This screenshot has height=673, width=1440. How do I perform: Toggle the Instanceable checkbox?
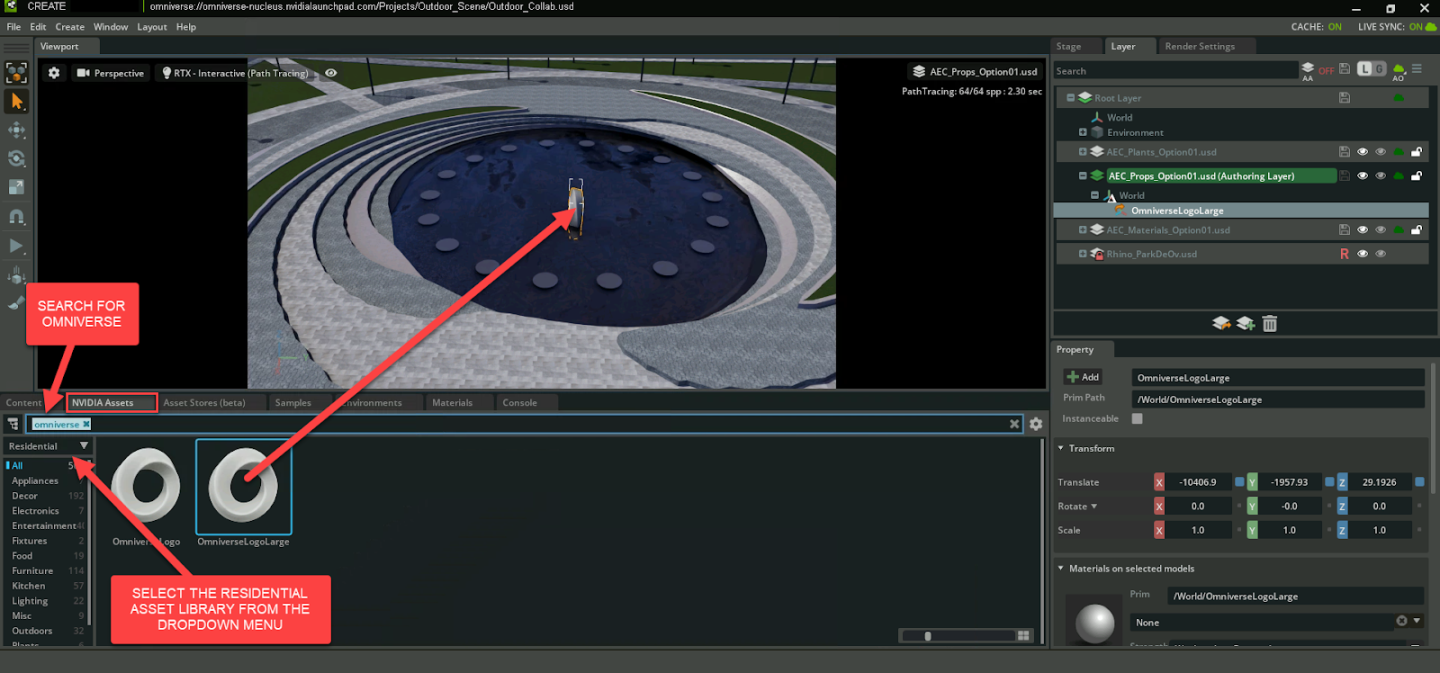click(x=1137, y=419)
